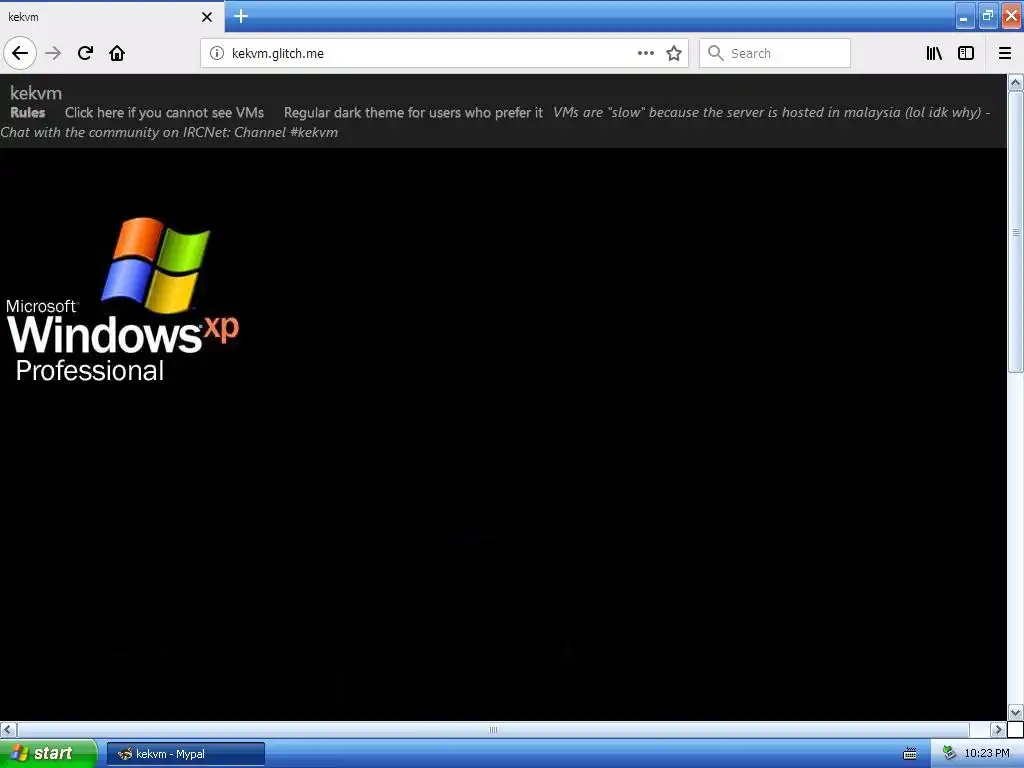Toggle the sidebar panel icon
1024x768 pixels.
pos(966,53)
